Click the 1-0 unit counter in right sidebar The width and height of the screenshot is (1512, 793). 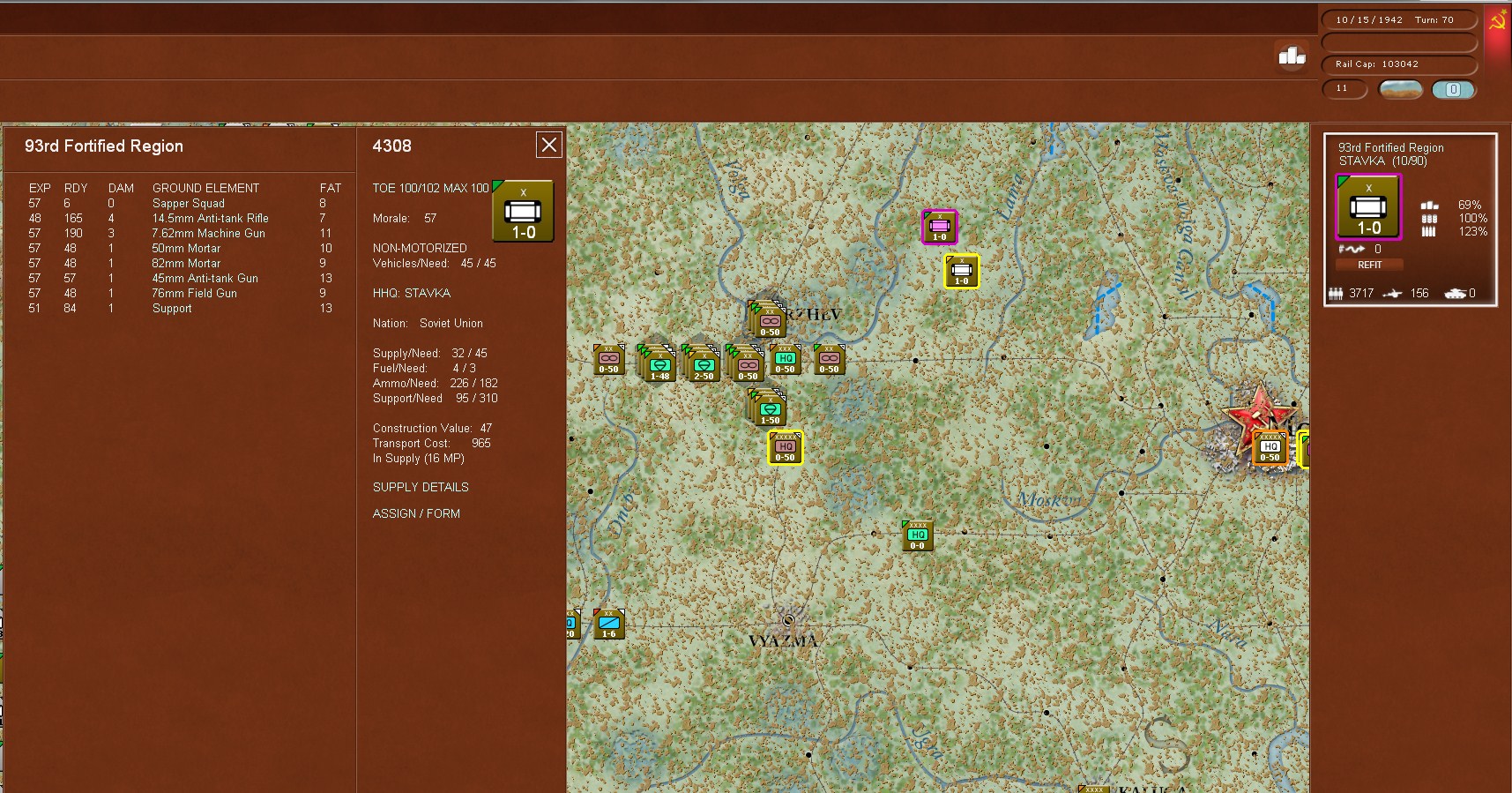point(1368,207)
